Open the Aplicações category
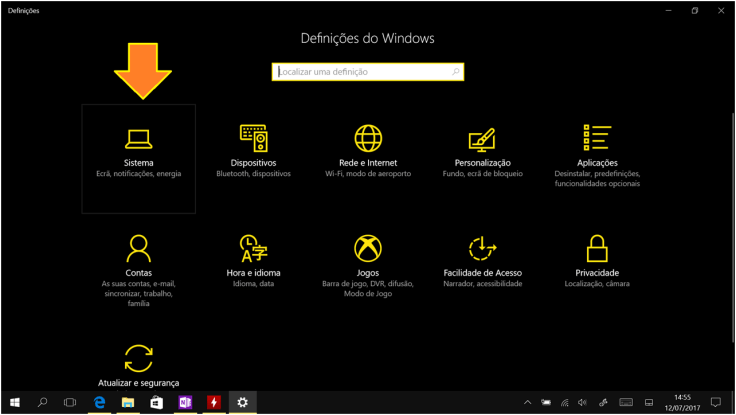Screen dimensions: 736x415 pos(597,152)
